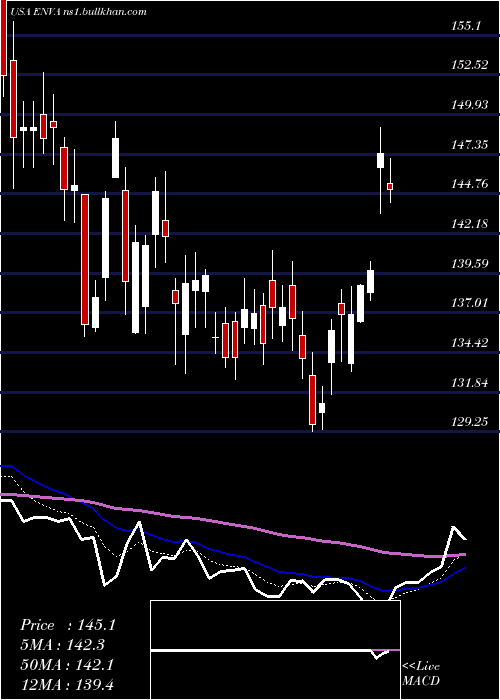Click the 137.01 price axis label
This screenshot has height=700, width=500.
469,303
